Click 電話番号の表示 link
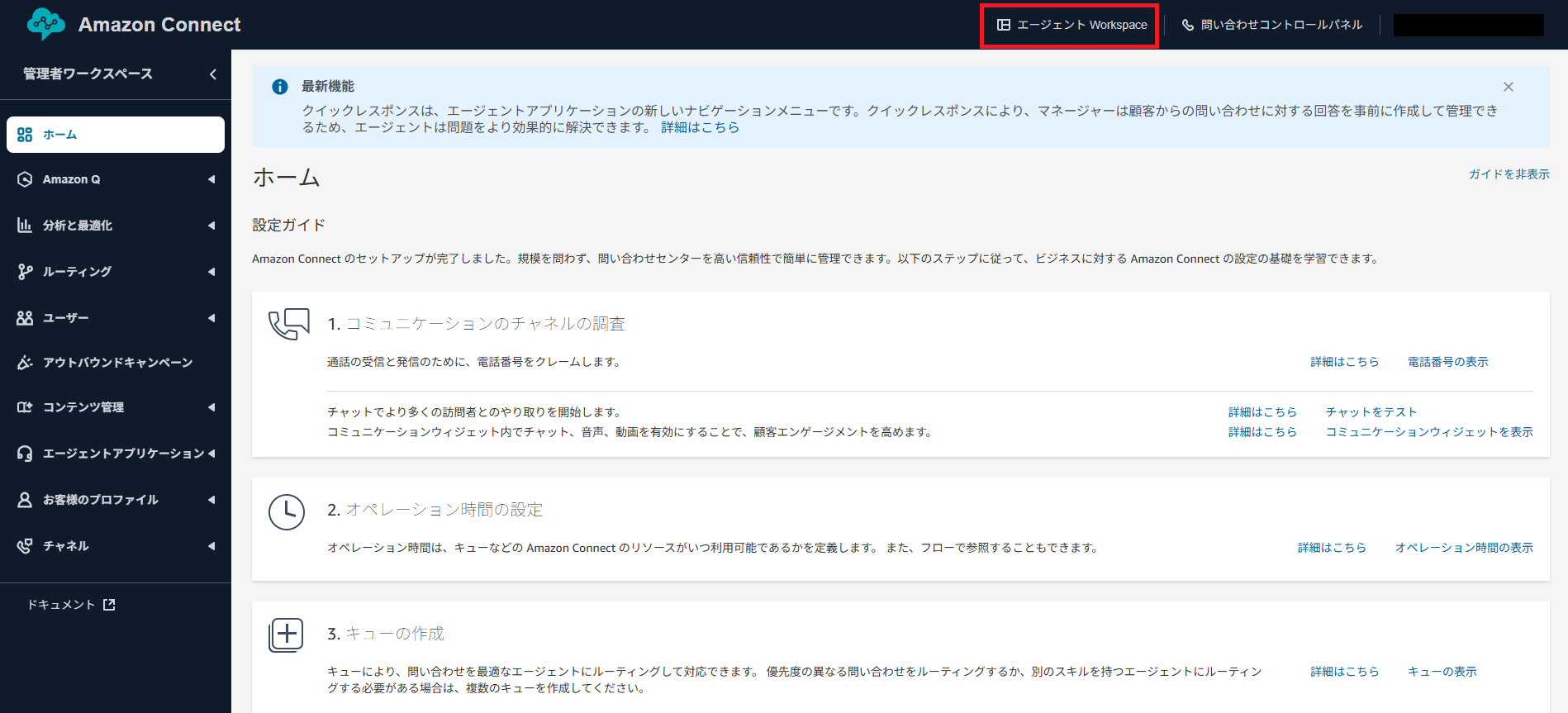The width and height of the screenshot is (1568, 713). pos(1447,362)
